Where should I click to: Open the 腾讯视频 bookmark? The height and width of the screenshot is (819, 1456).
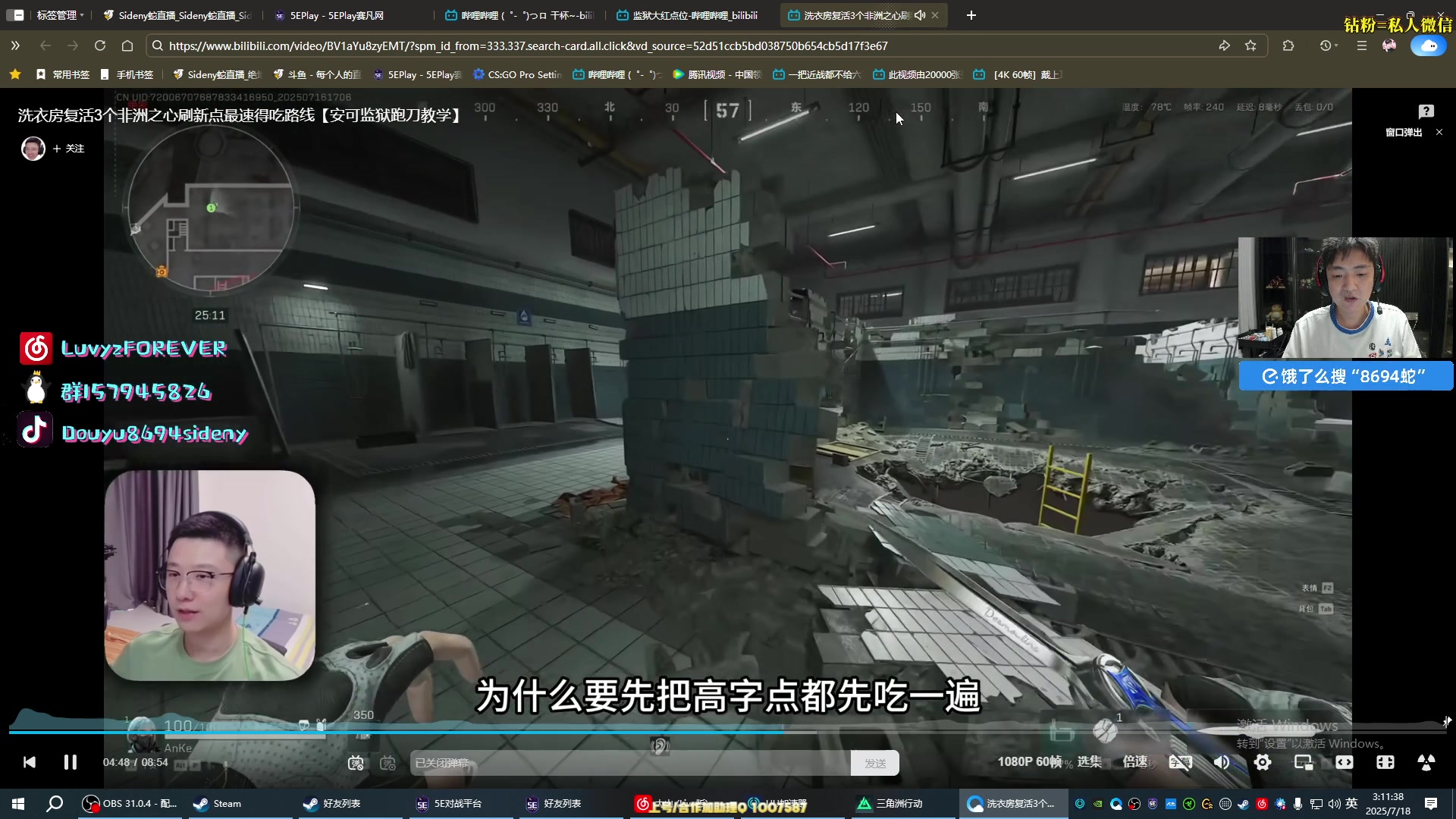[717, 74]
